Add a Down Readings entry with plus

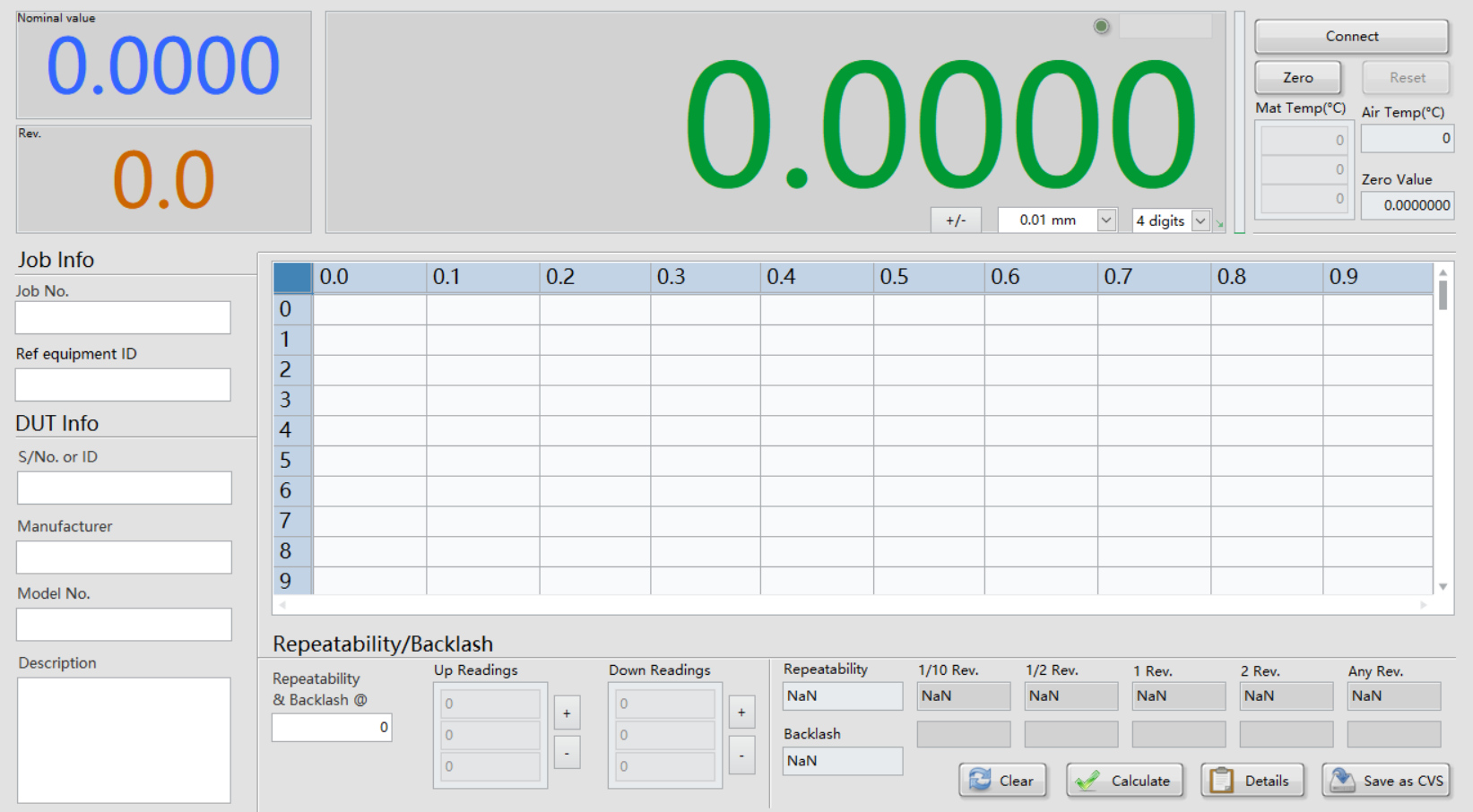(x=741, y=713)
